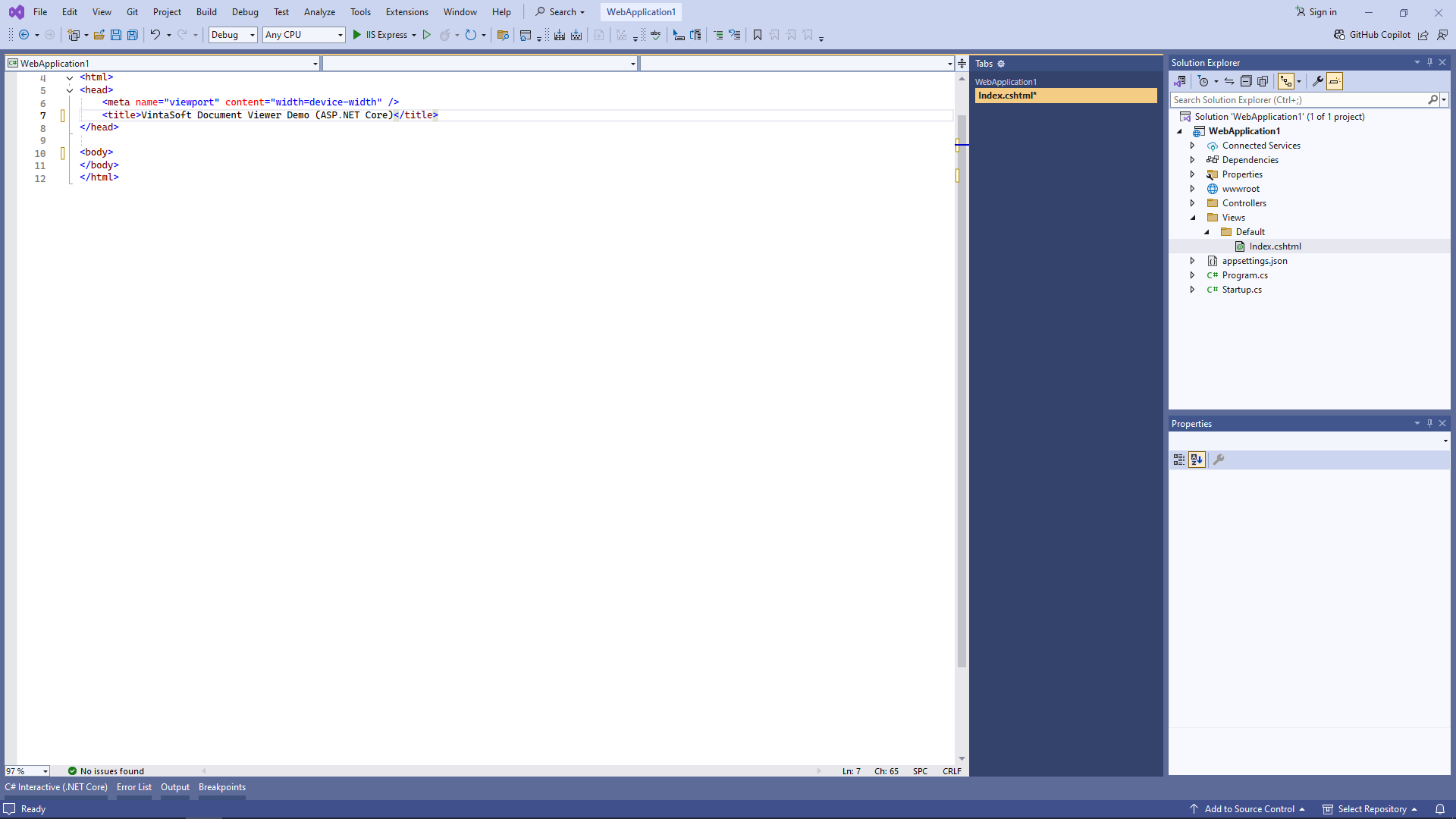
Task: Click the notifications bell in status bar
Action: [1439, 809]
